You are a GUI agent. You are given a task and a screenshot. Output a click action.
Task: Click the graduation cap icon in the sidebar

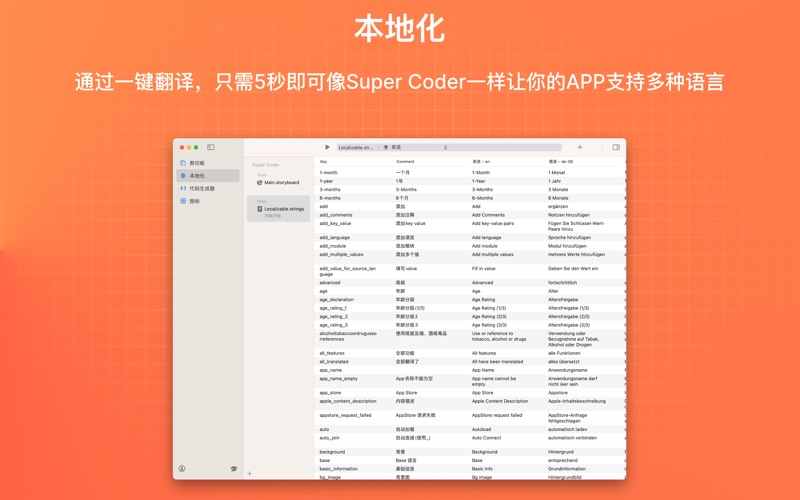click(234, 468)
